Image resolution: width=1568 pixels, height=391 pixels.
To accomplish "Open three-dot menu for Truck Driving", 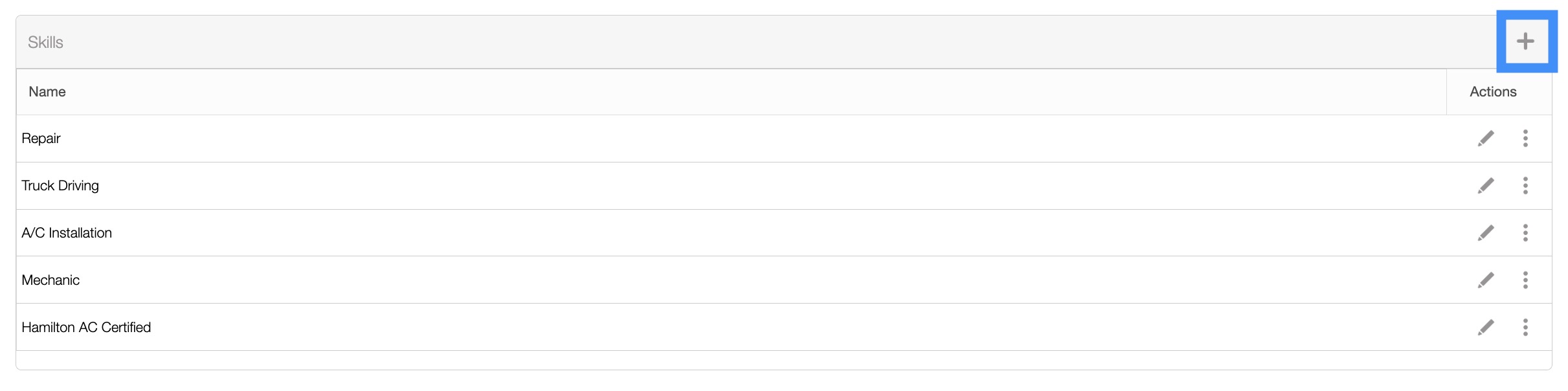I will [1525, 186].
